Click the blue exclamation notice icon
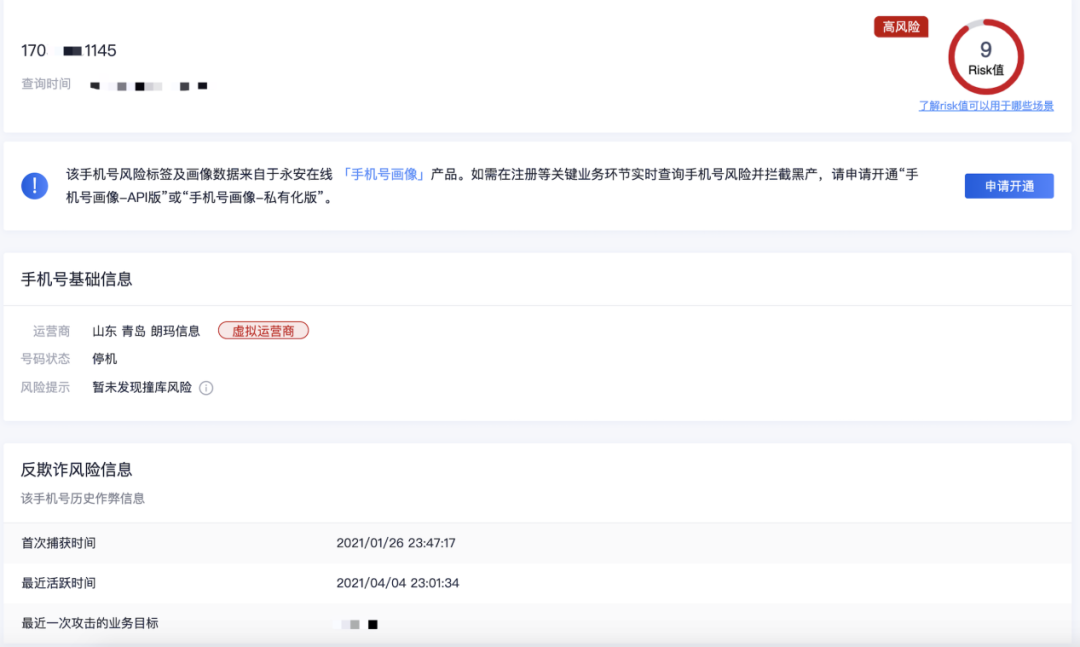This screenshot has height=647, width=1080. coord(34,186)
